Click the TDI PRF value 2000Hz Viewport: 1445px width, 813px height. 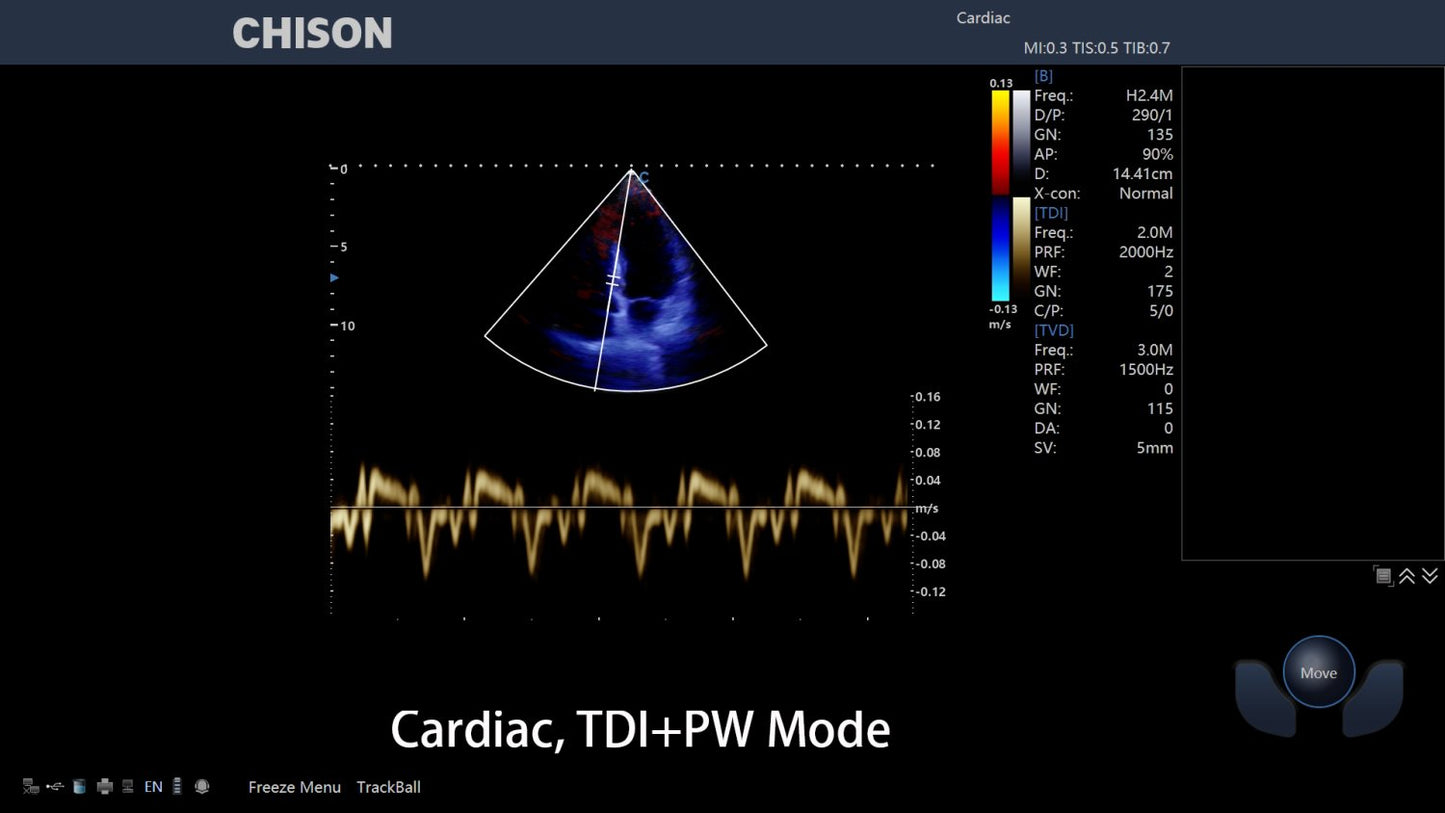coord(1146,252)
